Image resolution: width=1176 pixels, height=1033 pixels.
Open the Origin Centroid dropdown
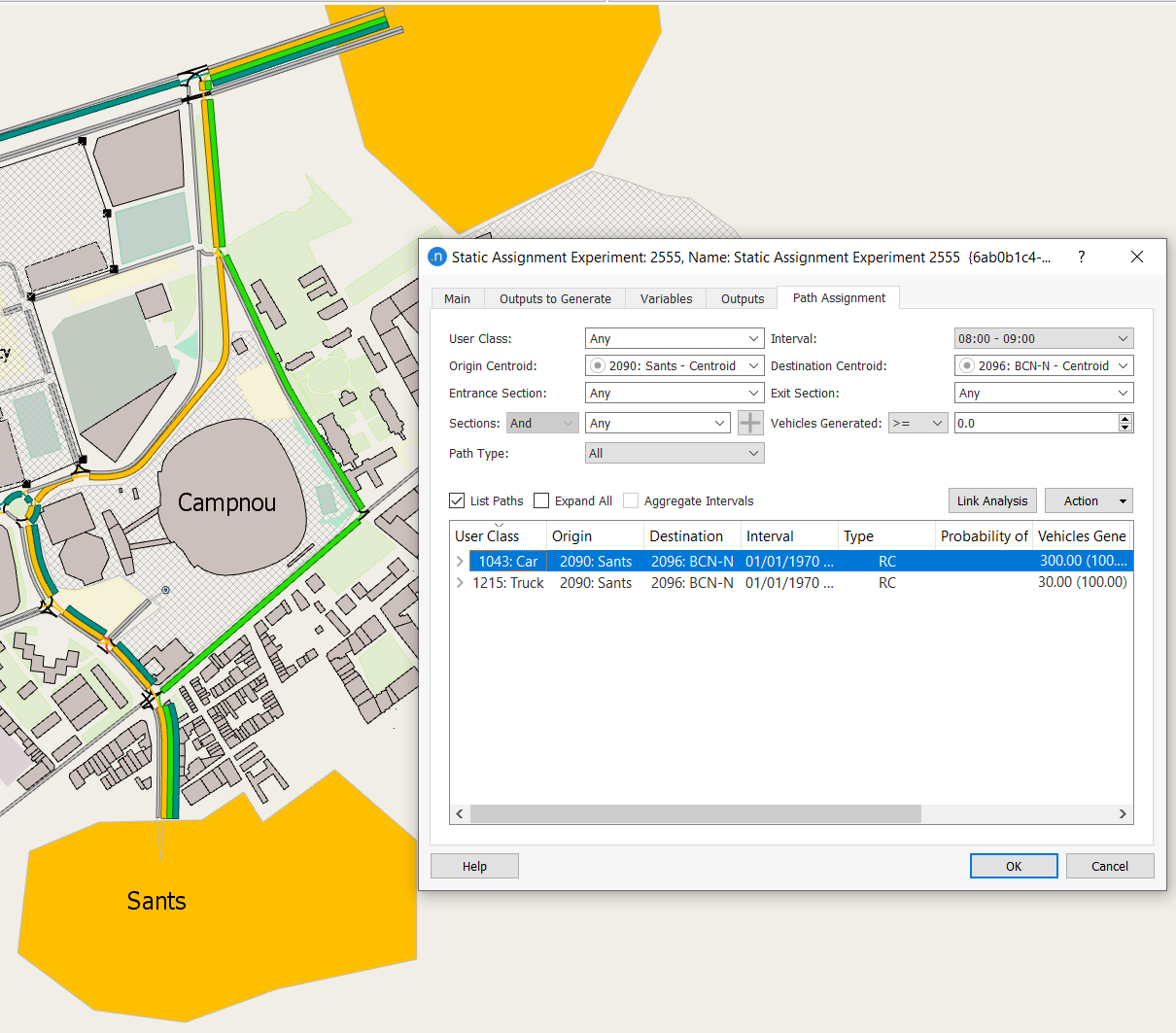[674, 365]
